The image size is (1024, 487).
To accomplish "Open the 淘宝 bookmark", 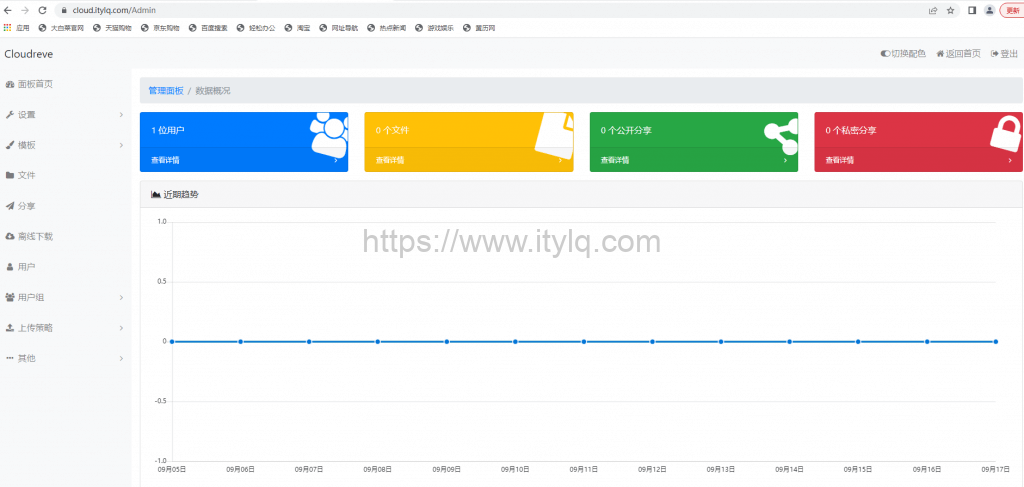I will (x=297, y=28).
